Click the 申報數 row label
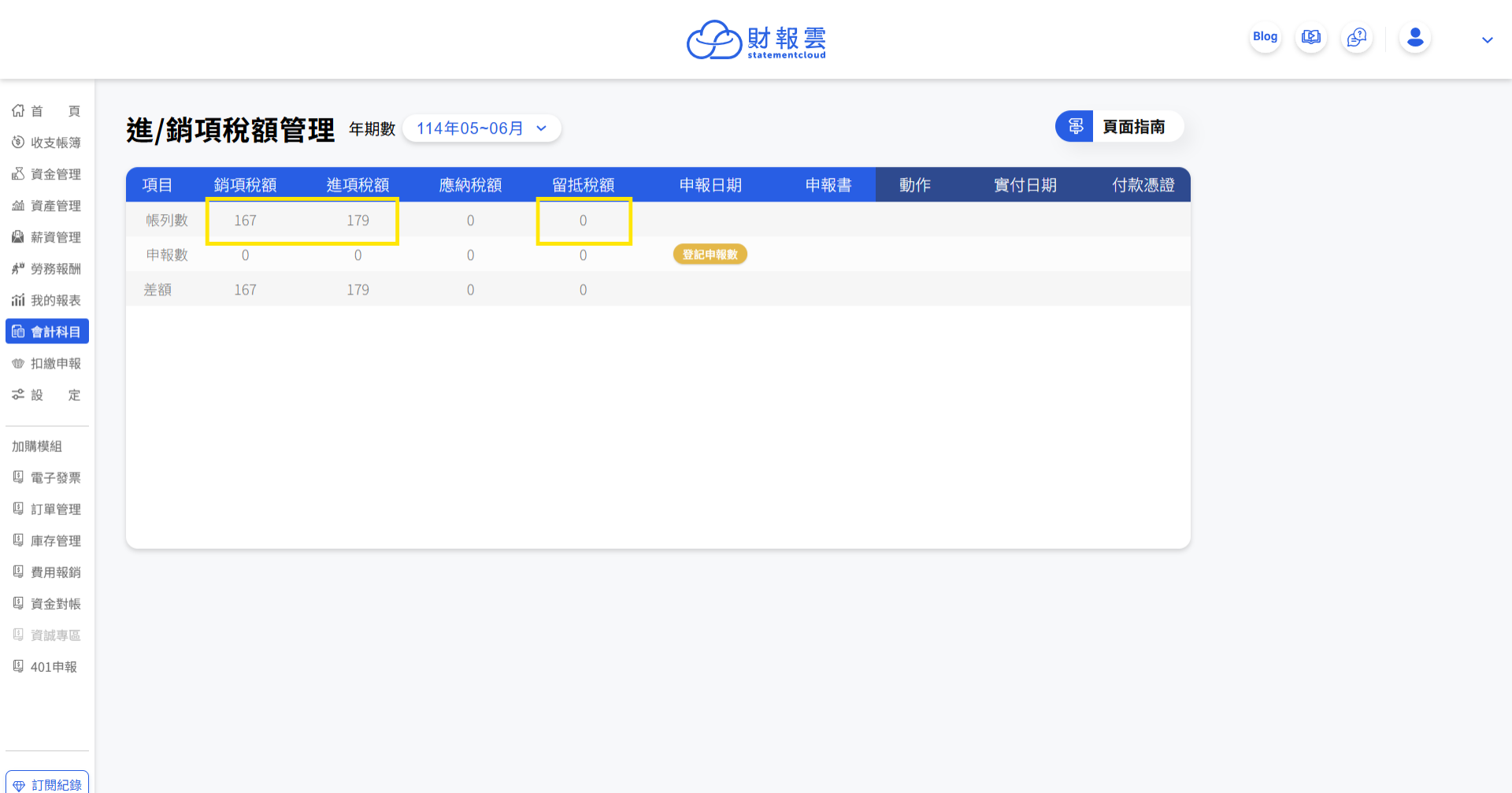Image resolution: width=1512 pixels, height=793 pixels. tap(167, 255)
